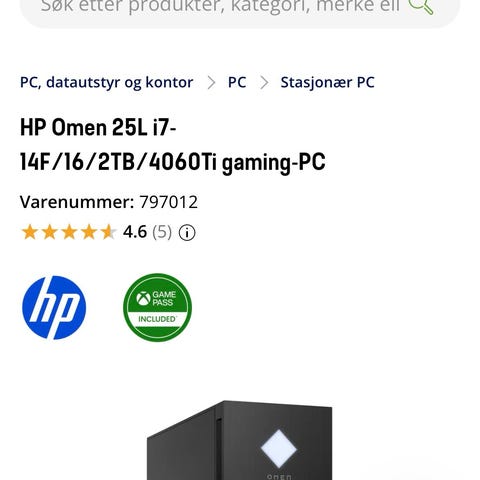480x480 pixels.
Task: Open the review count (5)
Action: (x=162, y=232)
